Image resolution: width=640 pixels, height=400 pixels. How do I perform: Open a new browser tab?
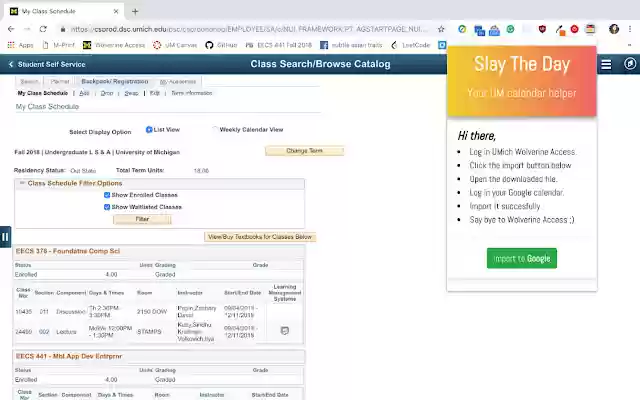(x=135, y=11)
